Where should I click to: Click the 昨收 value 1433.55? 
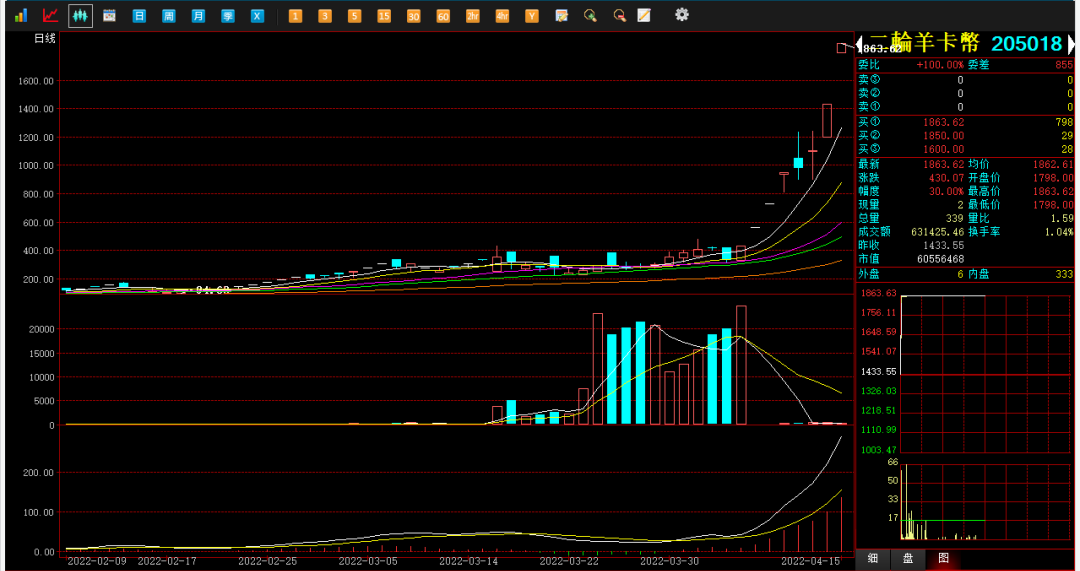pyautogui.click(x=944, y=245)
